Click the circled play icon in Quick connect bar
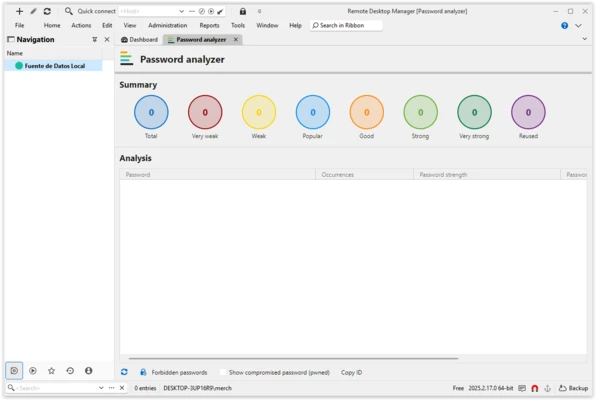 pos(211,11)
